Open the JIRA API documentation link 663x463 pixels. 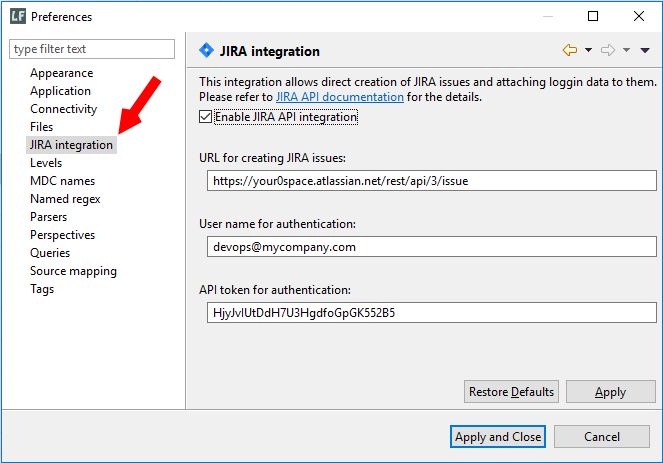click(340, 97)
